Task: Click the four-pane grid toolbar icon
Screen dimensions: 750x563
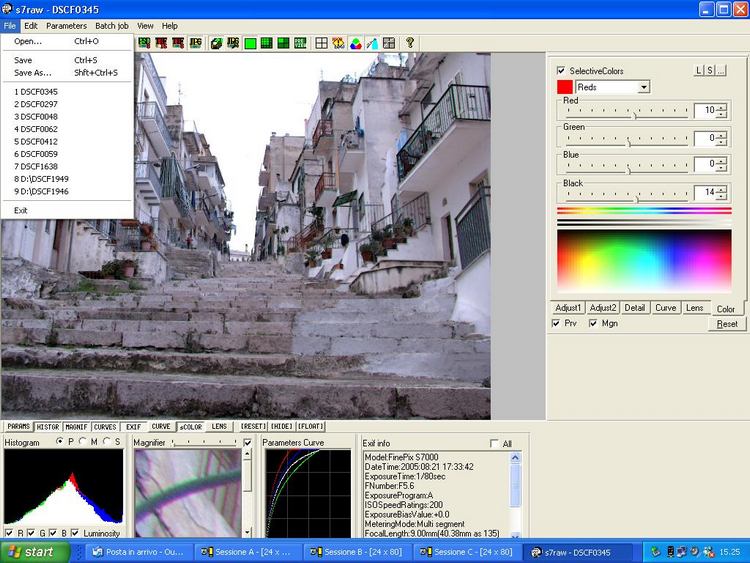Action: 322,43
